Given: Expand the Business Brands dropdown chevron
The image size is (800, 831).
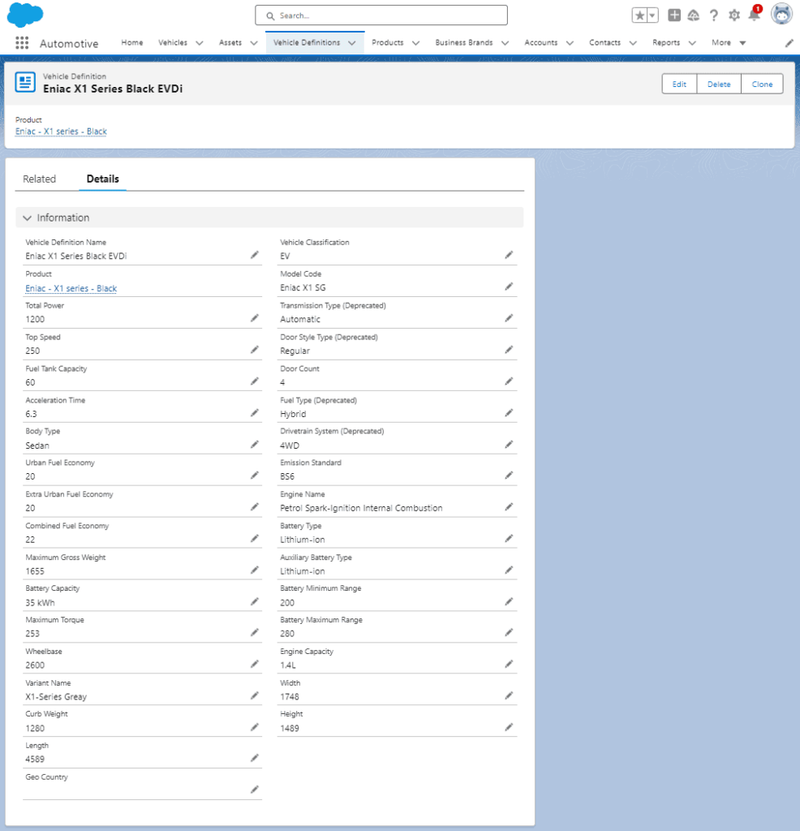Looking at the screenshot, I should click(x=505, y=43).
